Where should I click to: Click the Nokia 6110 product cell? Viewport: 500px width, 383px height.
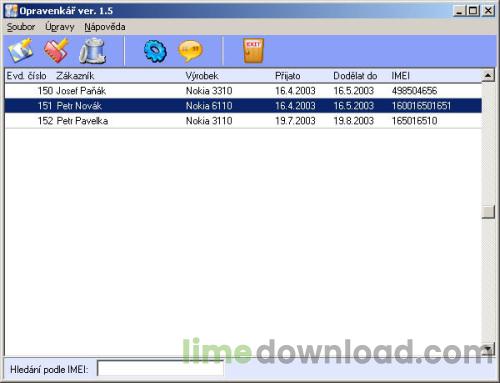pos(209,106)
